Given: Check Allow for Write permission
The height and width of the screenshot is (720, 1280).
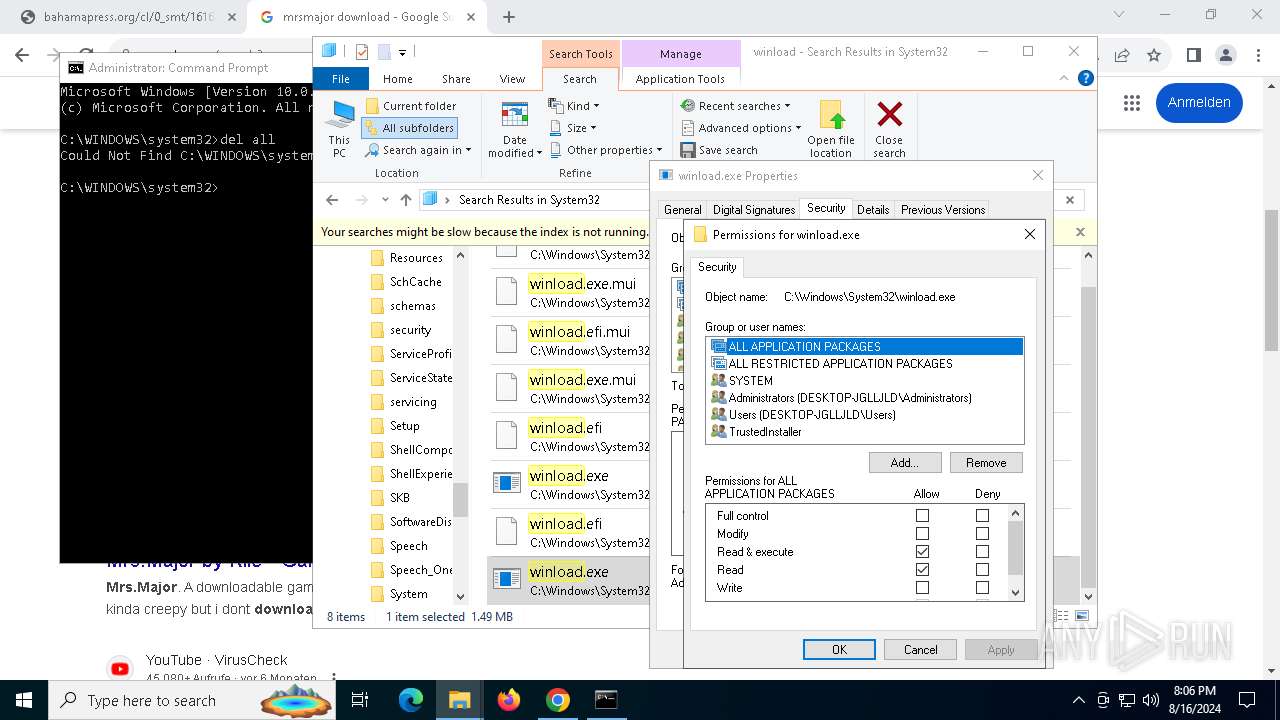Looking at the screenshot, I should point(922,588).
